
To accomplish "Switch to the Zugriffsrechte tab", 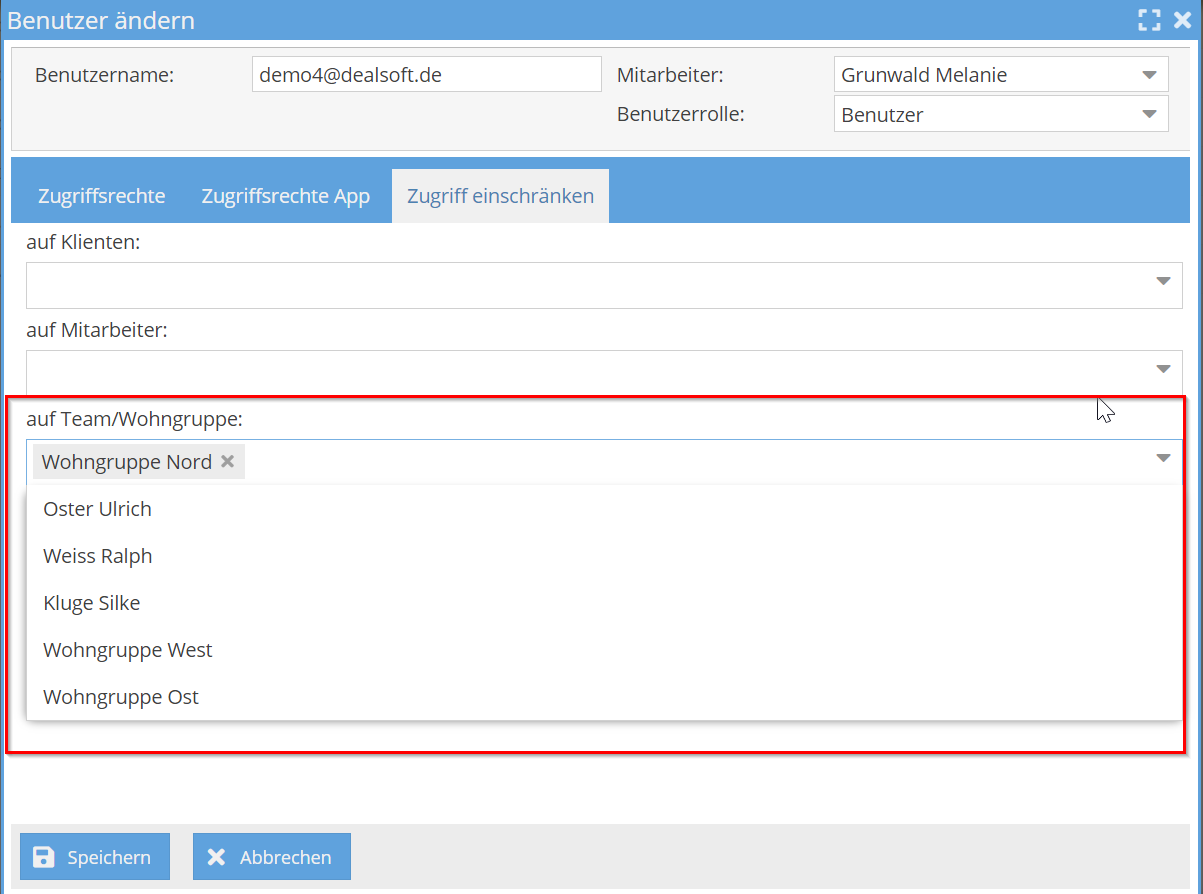I will pyautogui.click(x=101, y=196).
